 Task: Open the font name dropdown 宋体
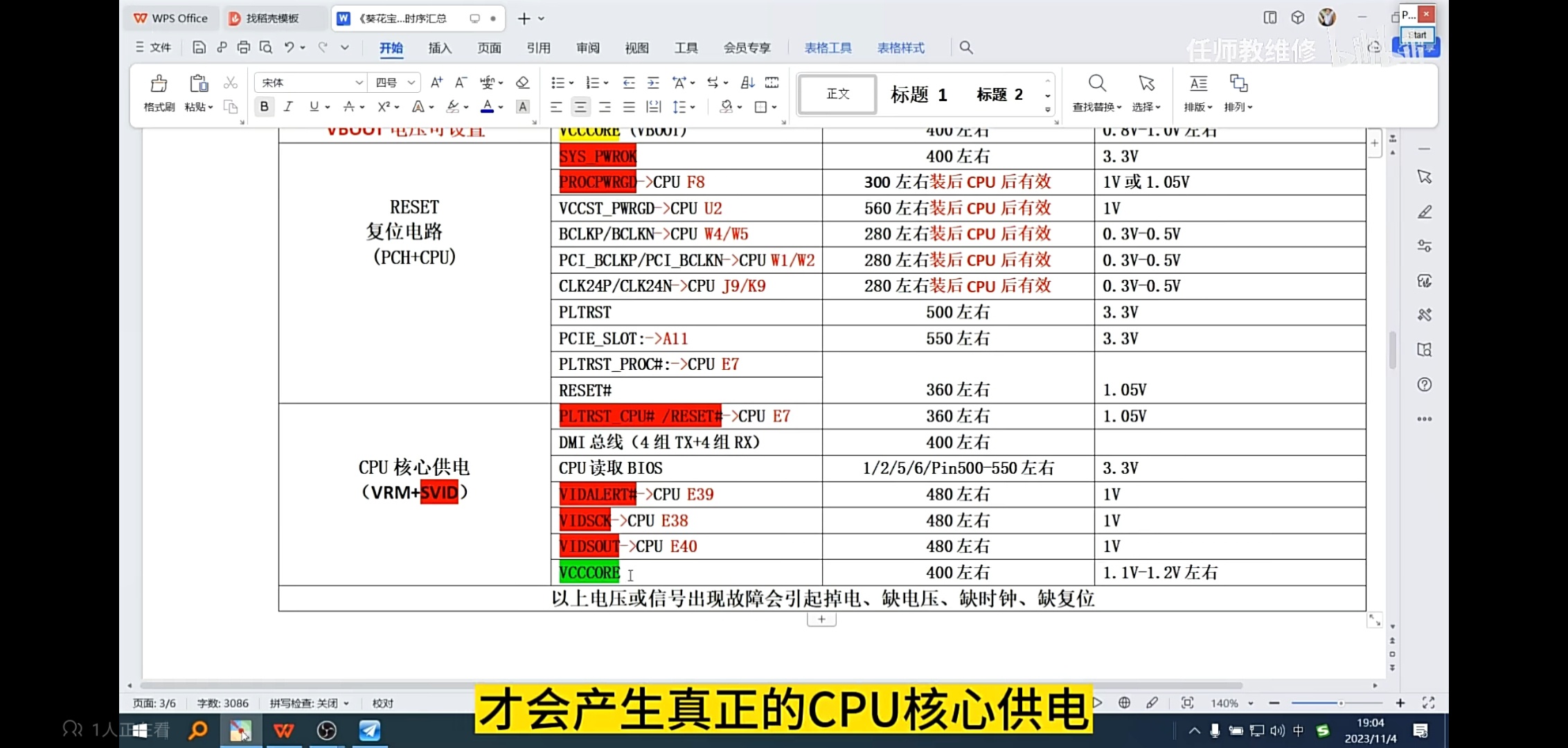[359, 82]
